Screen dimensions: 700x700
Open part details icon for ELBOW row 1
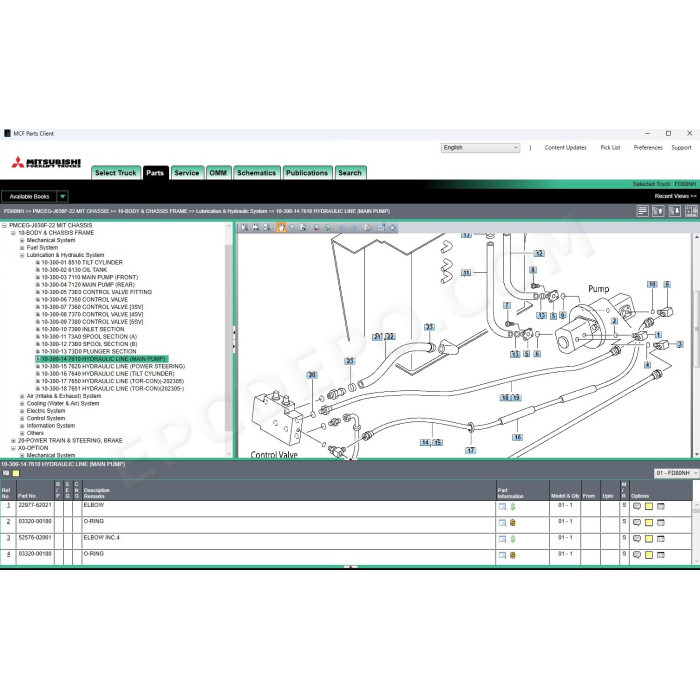[502, 507]
